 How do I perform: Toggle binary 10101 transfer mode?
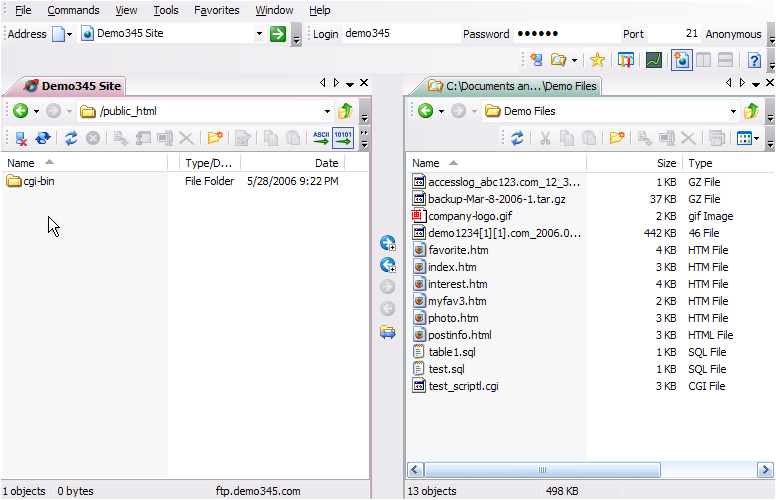coord(342,138)
